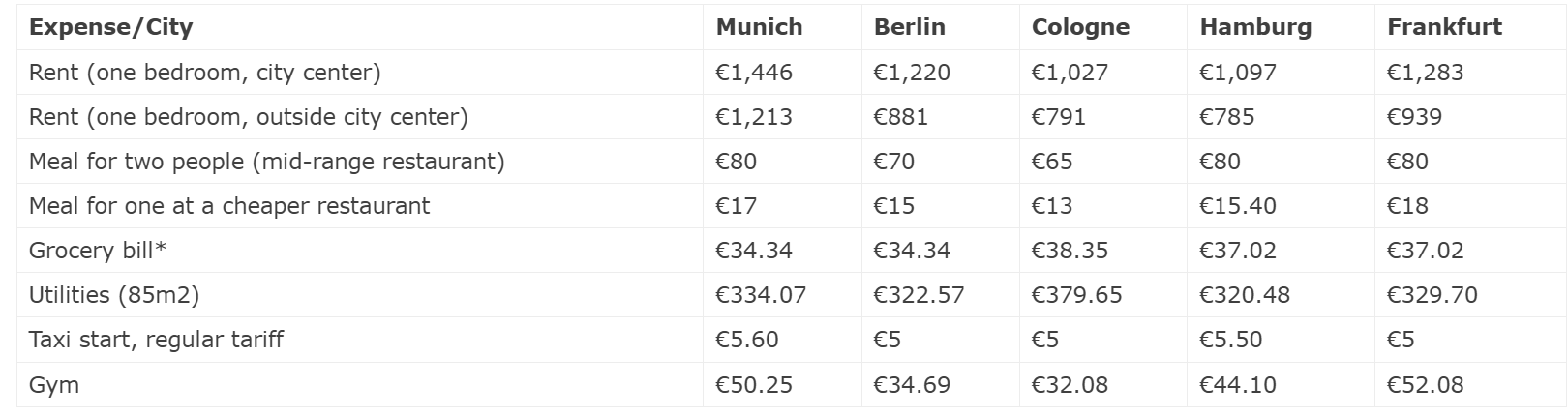Viewport: 1568px width, 419px height.
Task: Select the Taxi start, regular tariff label
Action: 156,340
